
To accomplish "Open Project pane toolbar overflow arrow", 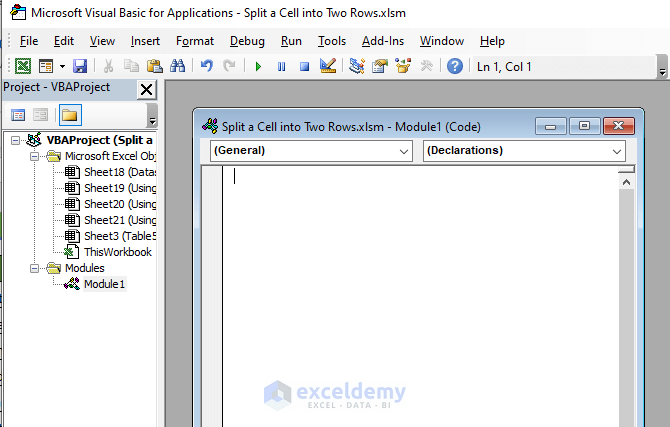I will click(x=152, y=121).
